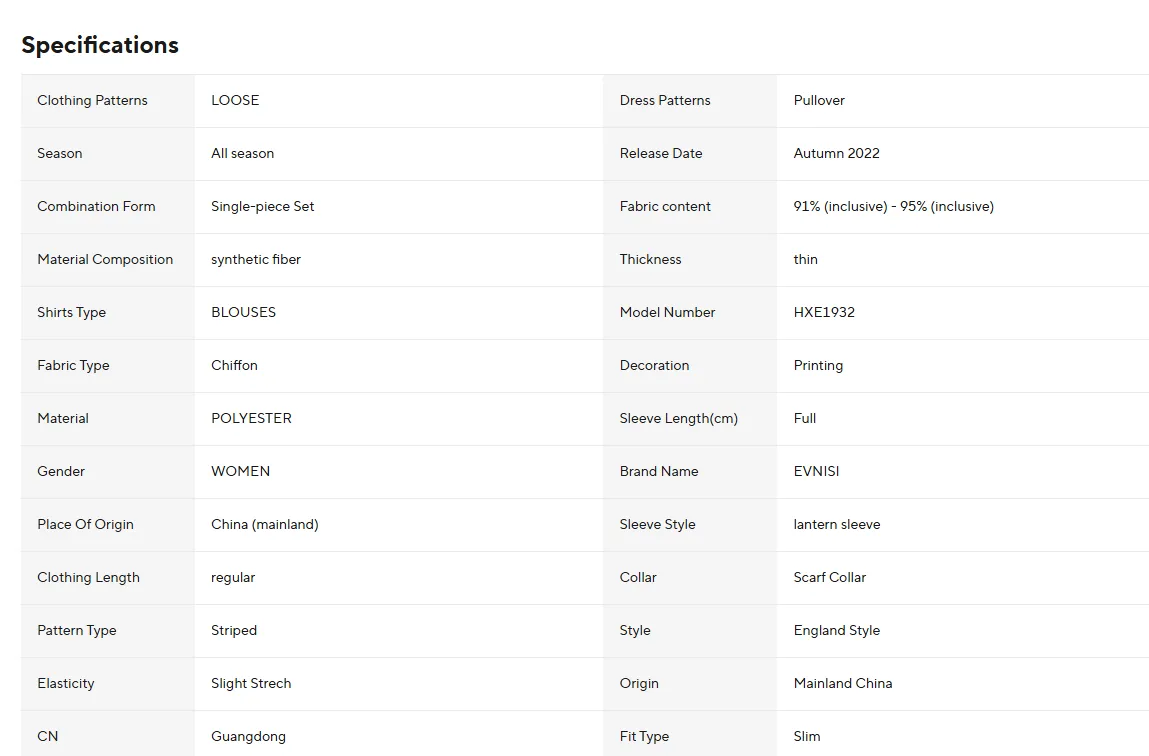Select the synthetic fiber material composition
The image size is (1149, 756).
pyautogui.click(x=256, y=259)
